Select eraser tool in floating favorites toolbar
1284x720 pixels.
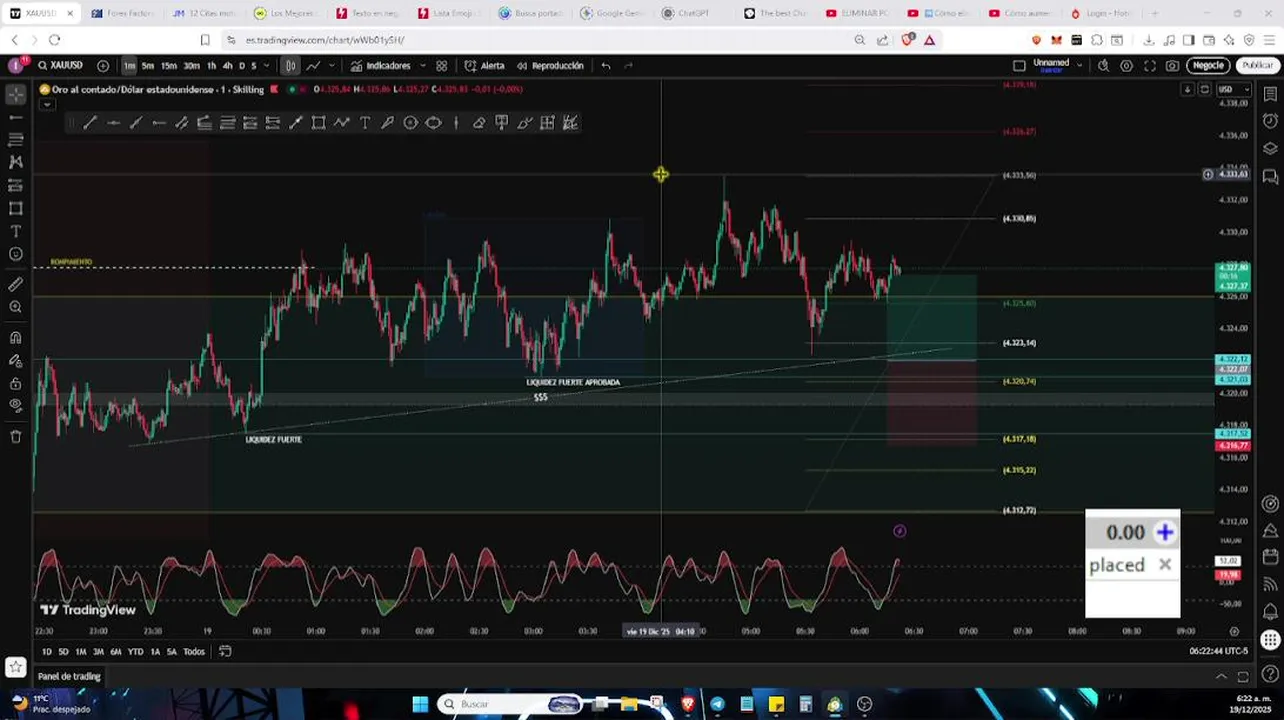[479, 123]
